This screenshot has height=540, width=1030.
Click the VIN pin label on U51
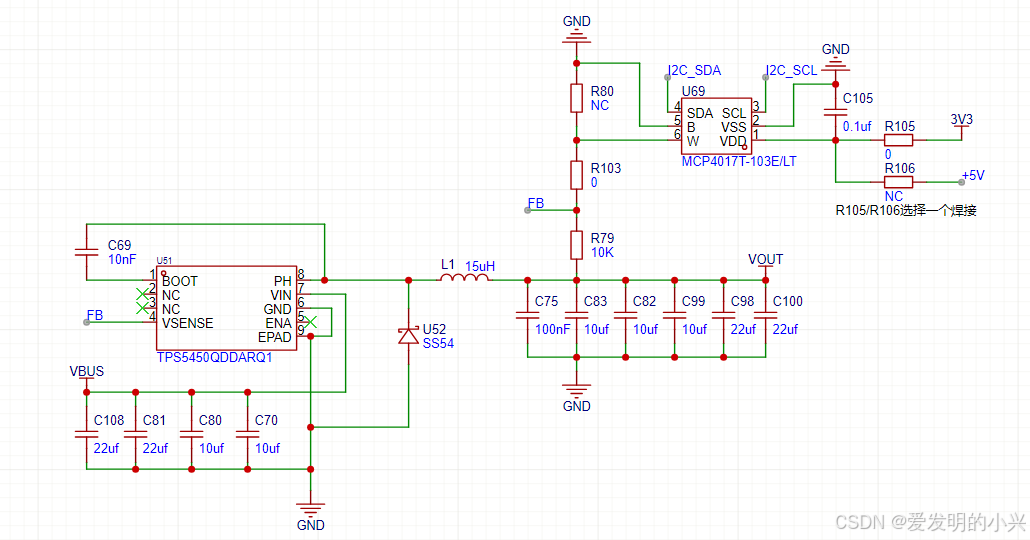(x=280, y=296)
